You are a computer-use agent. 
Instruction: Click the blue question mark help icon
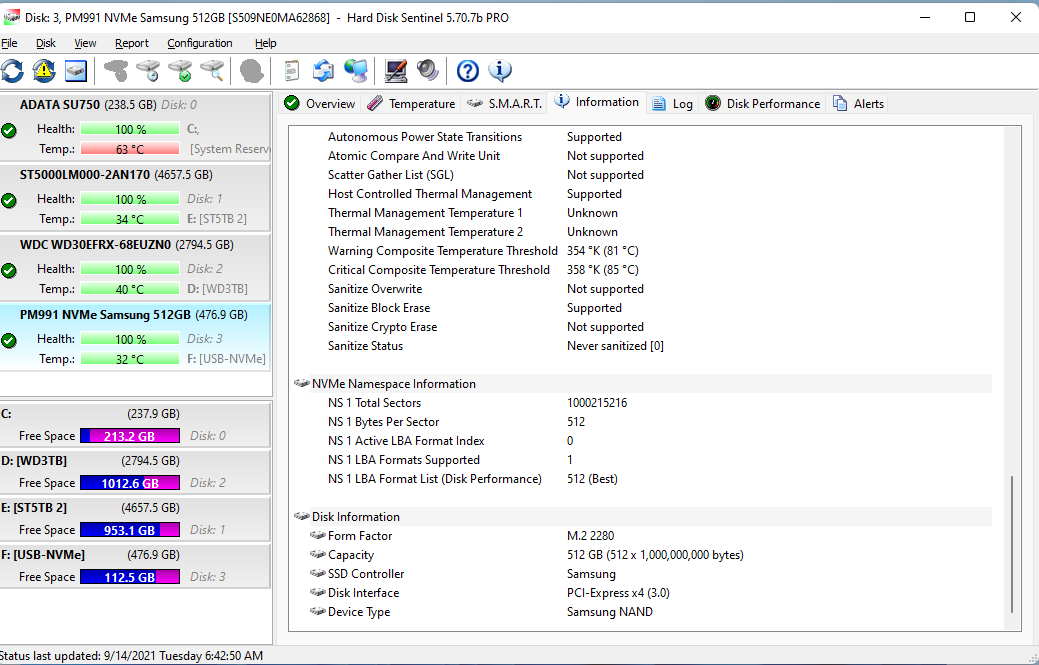(x=468, y=71)
